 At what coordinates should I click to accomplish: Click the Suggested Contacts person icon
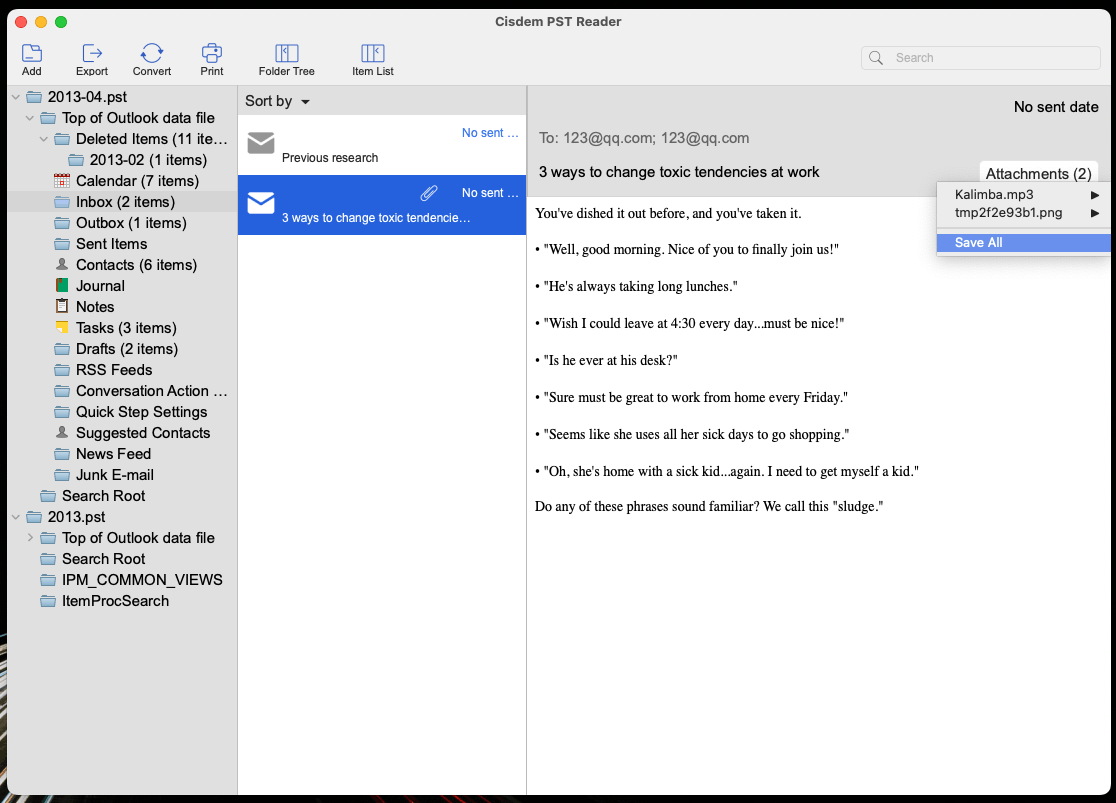click(62, 433)
